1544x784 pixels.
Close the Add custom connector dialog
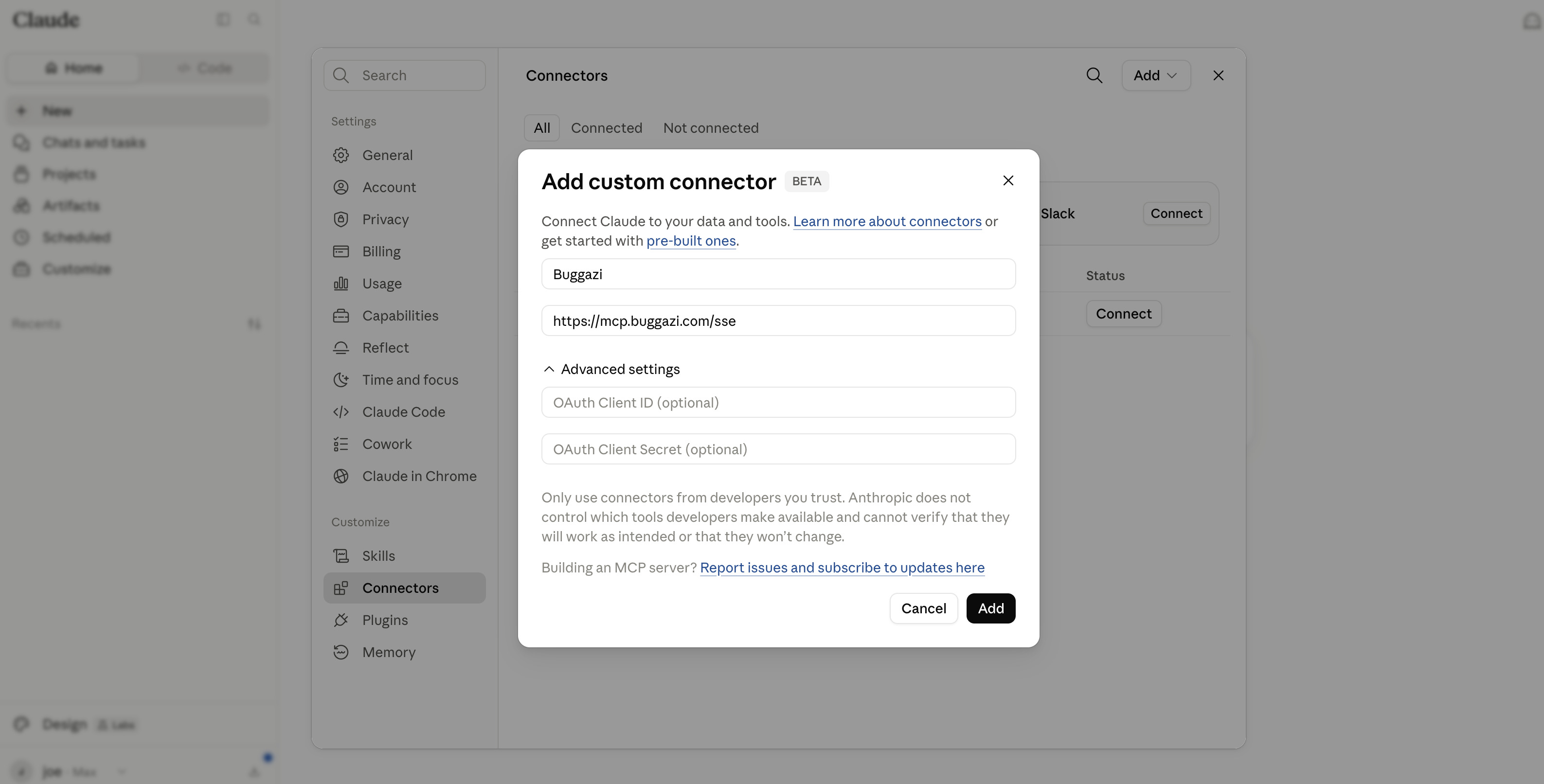coord(1008,180)
